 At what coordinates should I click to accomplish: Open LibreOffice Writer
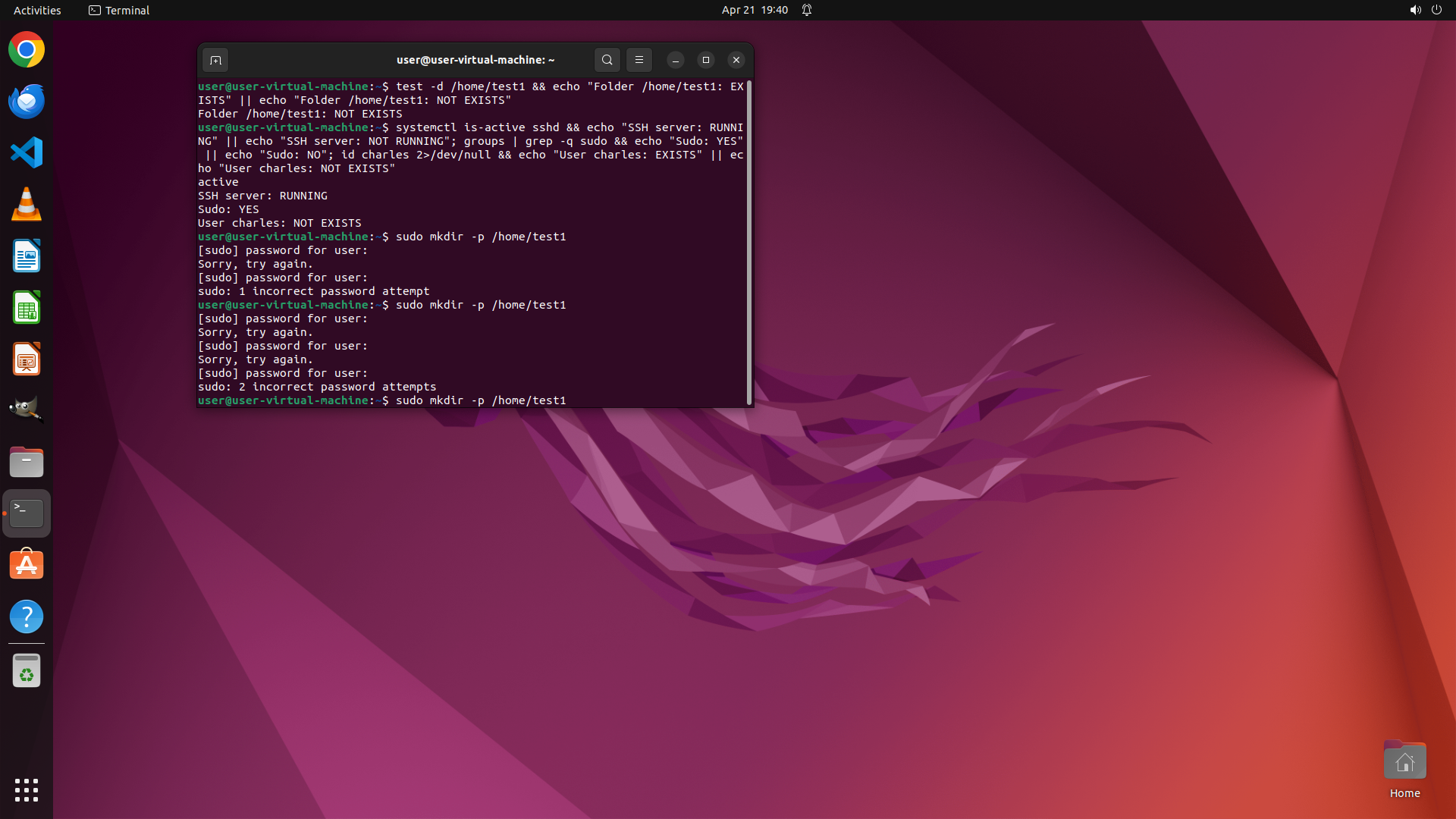pyautogui.click(x=27, y=256)
